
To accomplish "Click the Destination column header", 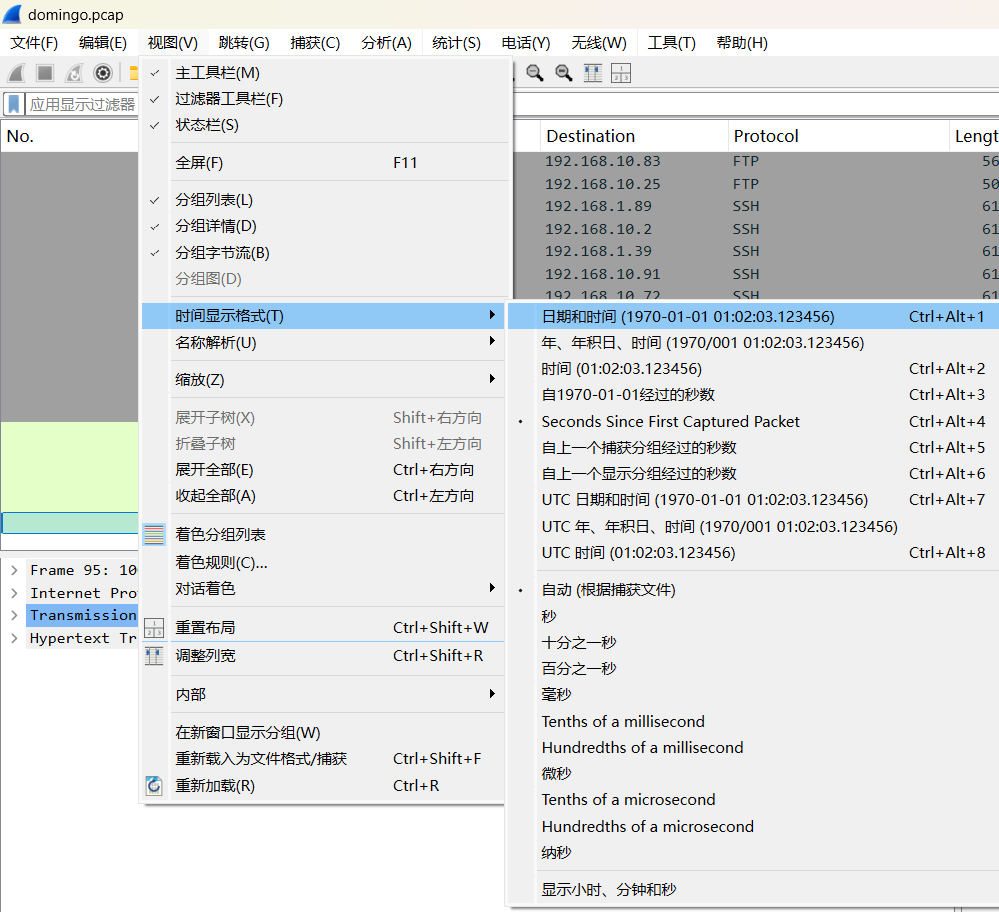I will [x=634, y=136].
